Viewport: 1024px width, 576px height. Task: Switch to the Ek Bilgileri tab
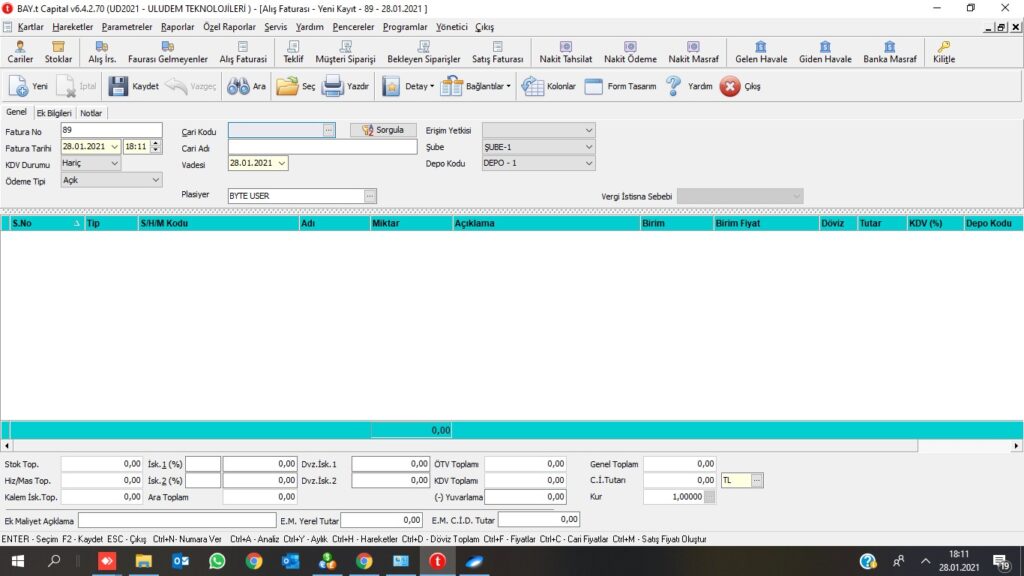coord(55,113)
